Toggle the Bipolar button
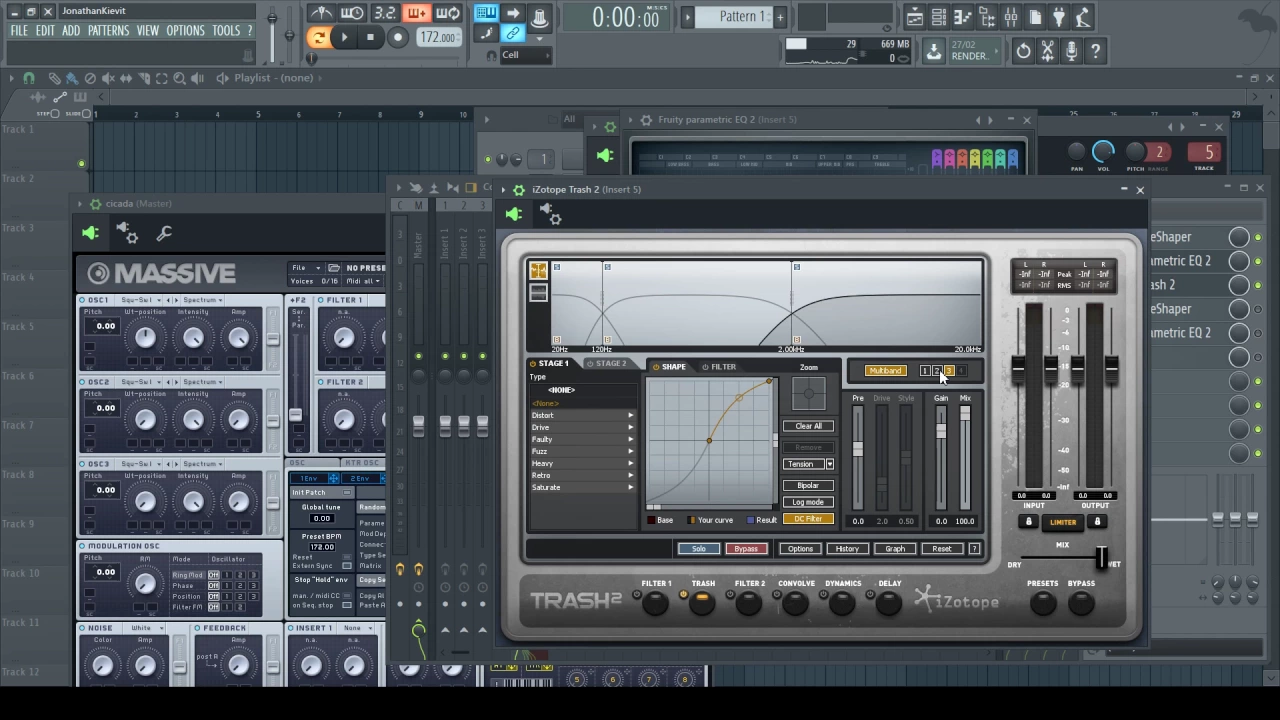Image resolution: width=1280 pixels, height=720 pixels. [808, 486]
